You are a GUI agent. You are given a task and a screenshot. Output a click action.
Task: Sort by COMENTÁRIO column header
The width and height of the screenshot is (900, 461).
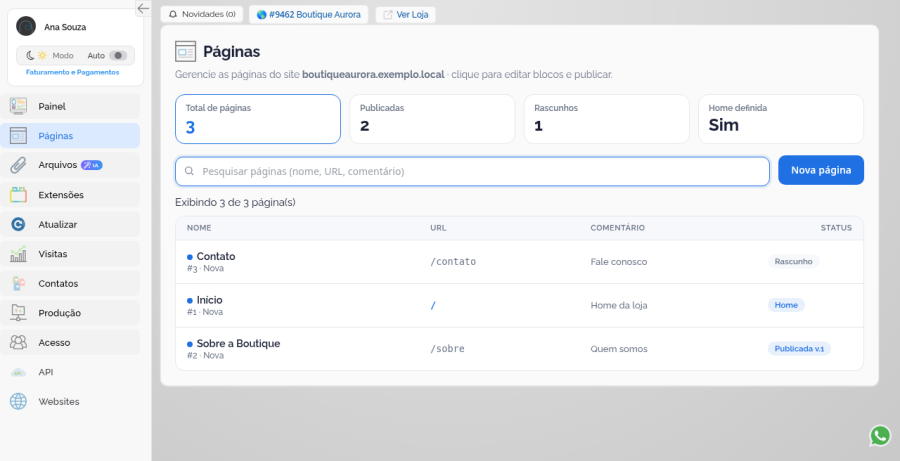pos(618,228)
